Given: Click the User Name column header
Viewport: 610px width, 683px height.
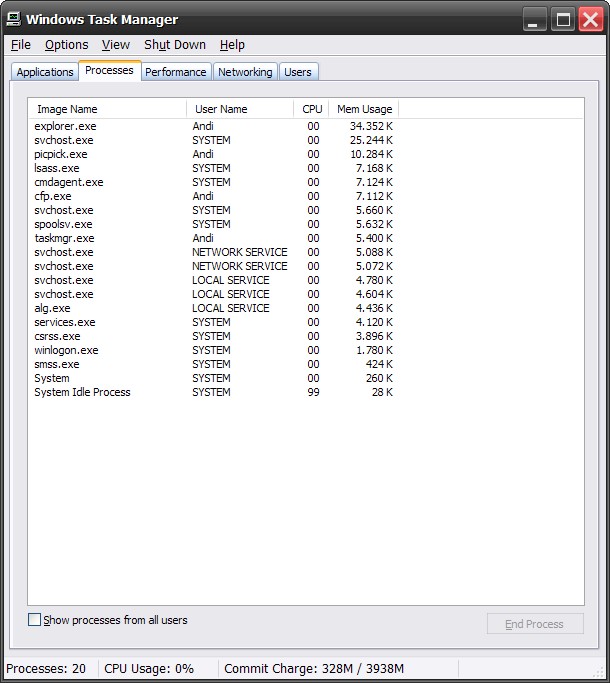Looking at the screenshot, I should coord(240,109).
